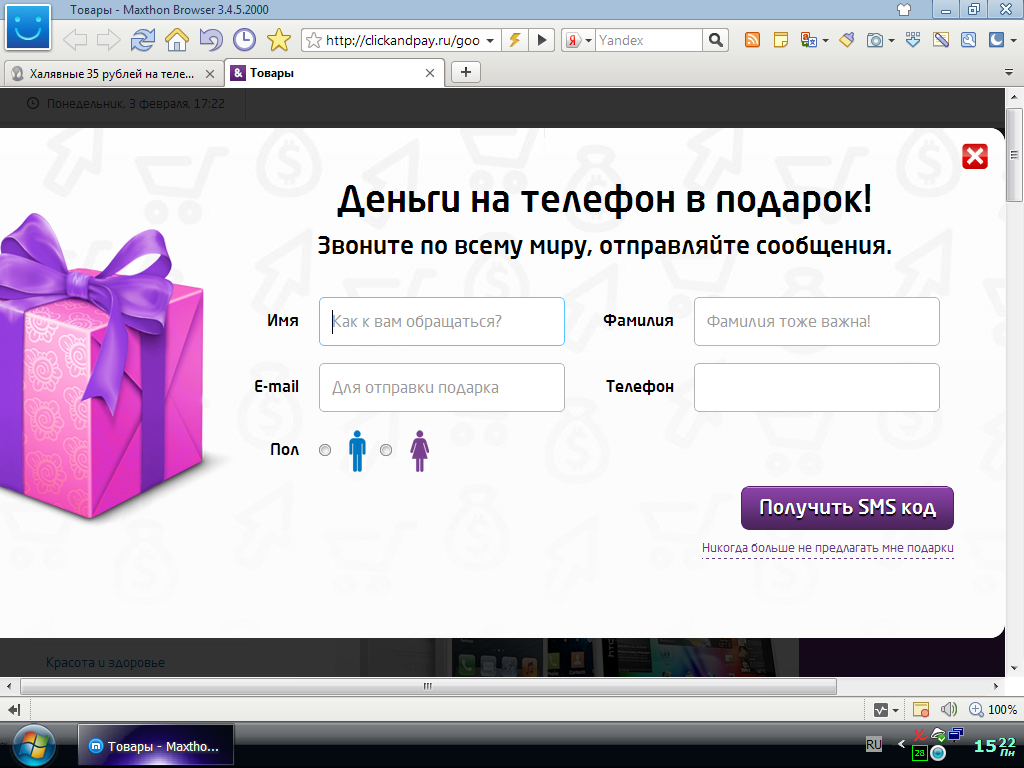Select the male gender radio button
The image size is (1024, 768).
click(x=325, y=450)
